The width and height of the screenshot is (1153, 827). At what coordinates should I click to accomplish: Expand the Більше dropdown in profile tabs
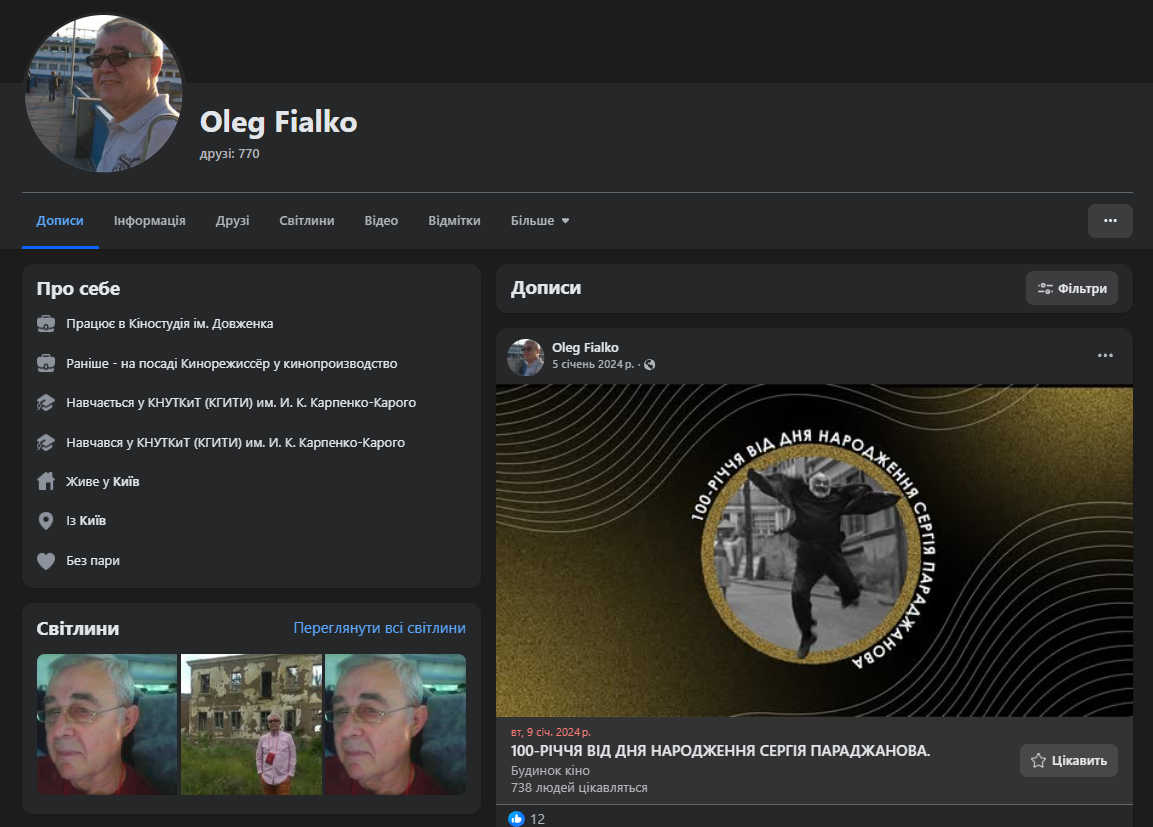(540, 221)
